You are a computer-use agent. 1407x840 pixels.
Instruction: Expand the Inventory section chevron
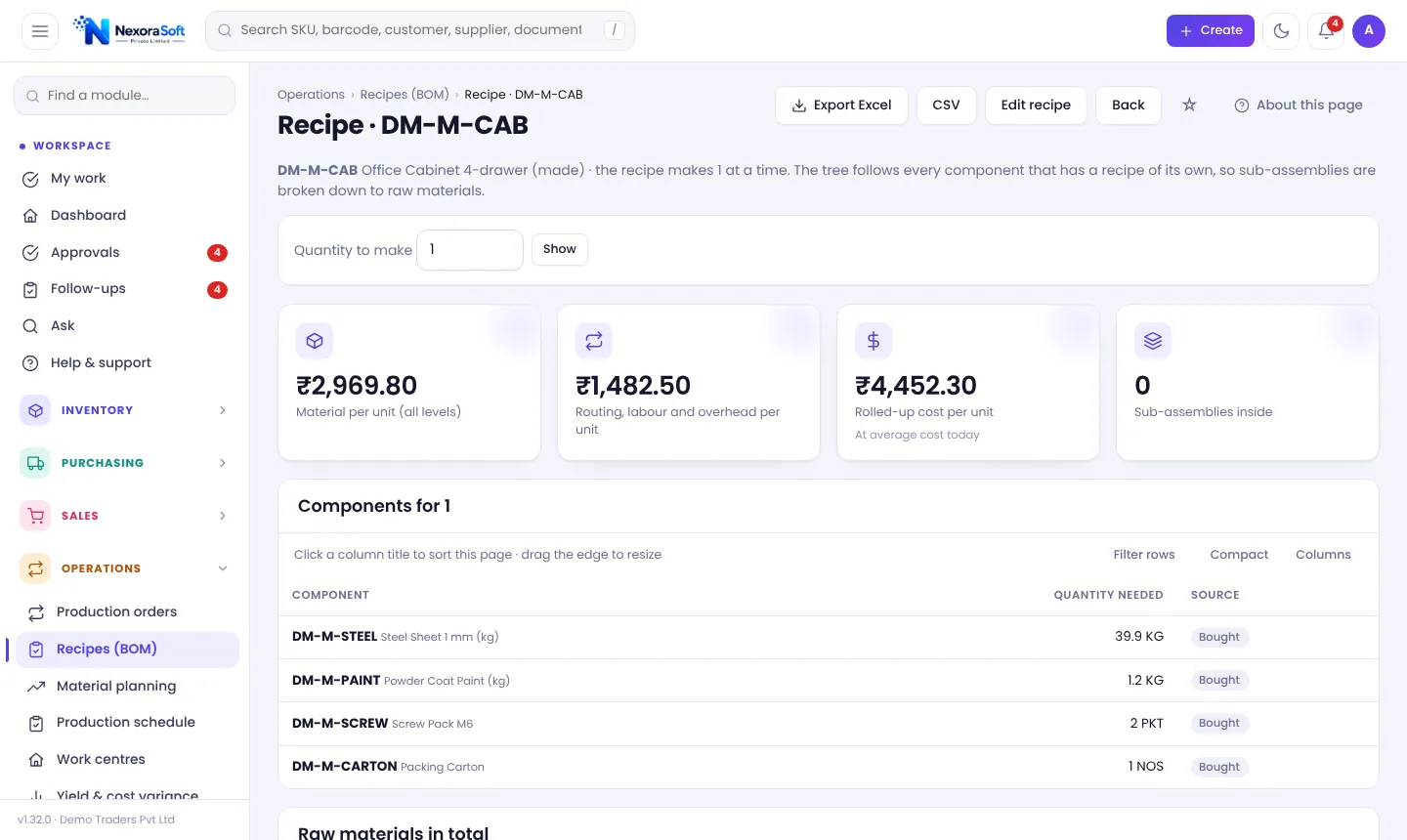(x=223, y=410)
